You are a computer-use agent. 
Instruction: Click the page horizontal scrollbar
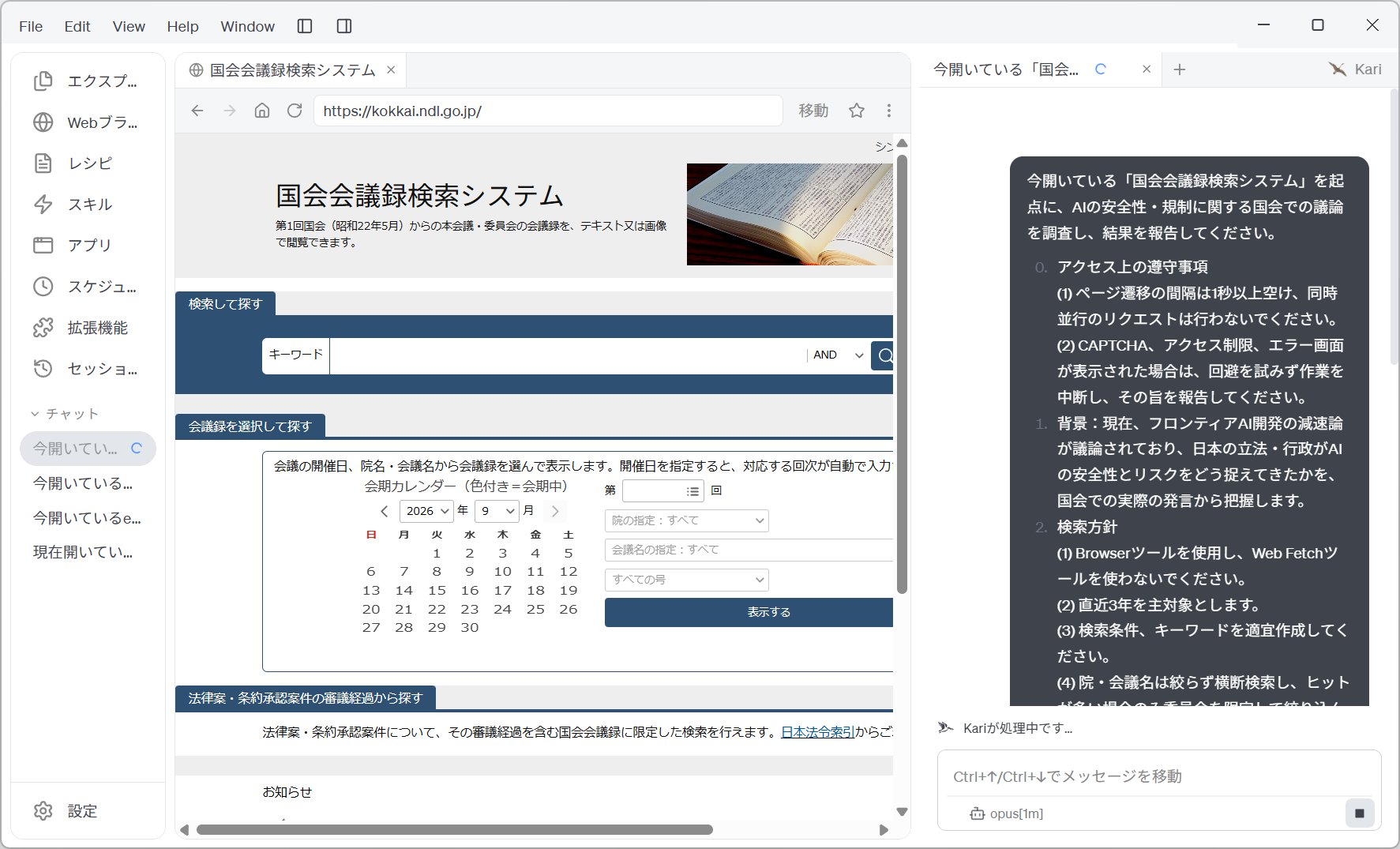pyautogui.click(x=455, y=830)
